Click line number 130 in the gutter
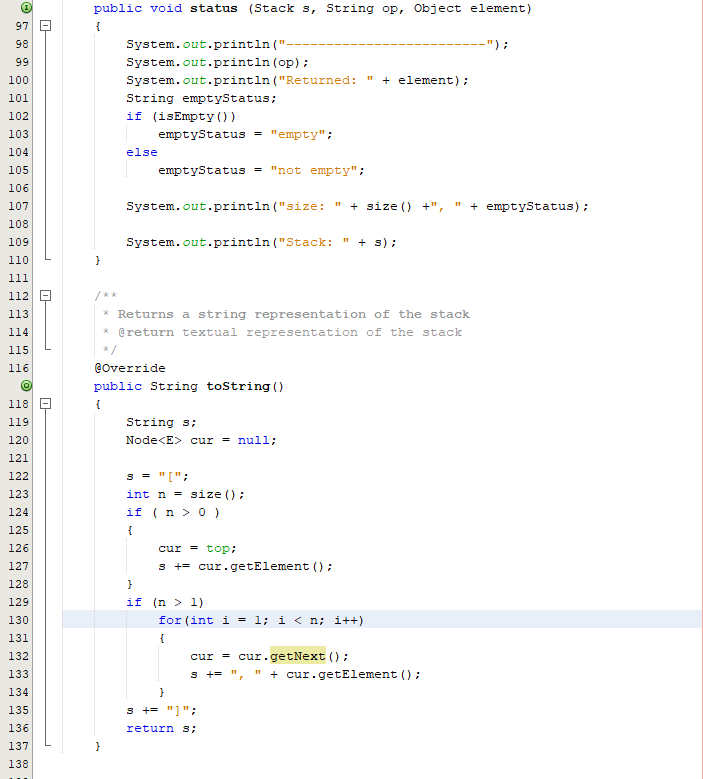The height and width of the screenshot is (779, 703). tap(18, 620)
